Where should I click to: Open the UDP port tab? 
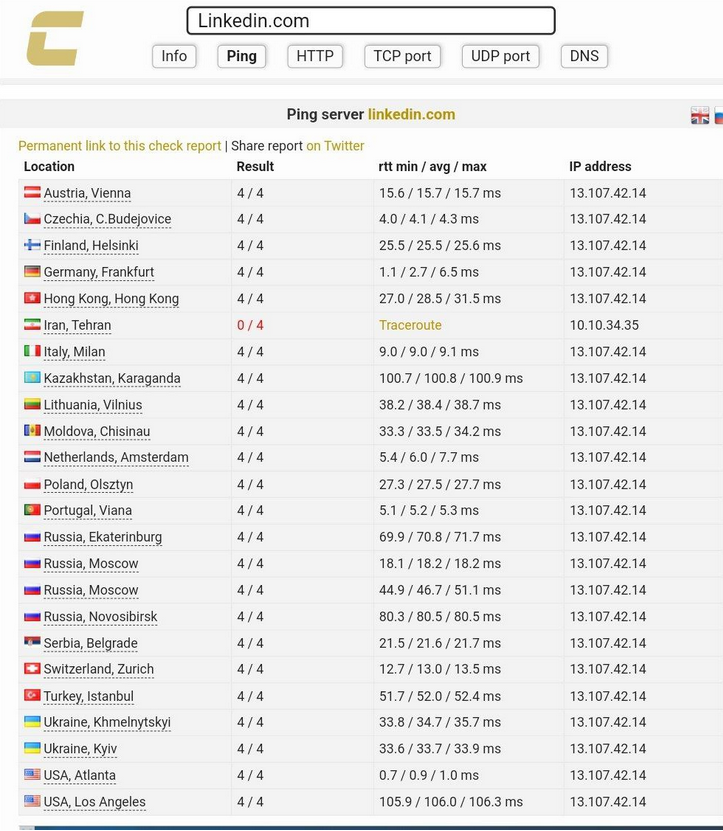(x=500, y=56)
